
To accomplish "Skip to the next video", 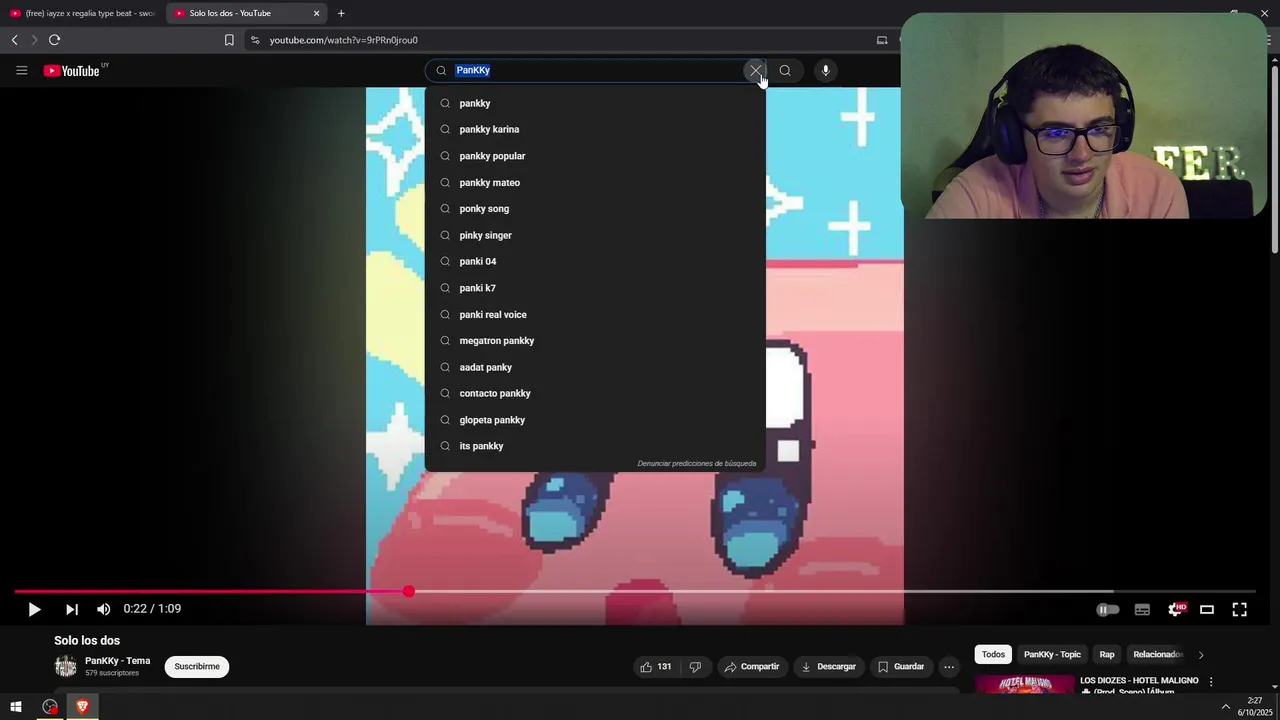I will tap(71, 609).
